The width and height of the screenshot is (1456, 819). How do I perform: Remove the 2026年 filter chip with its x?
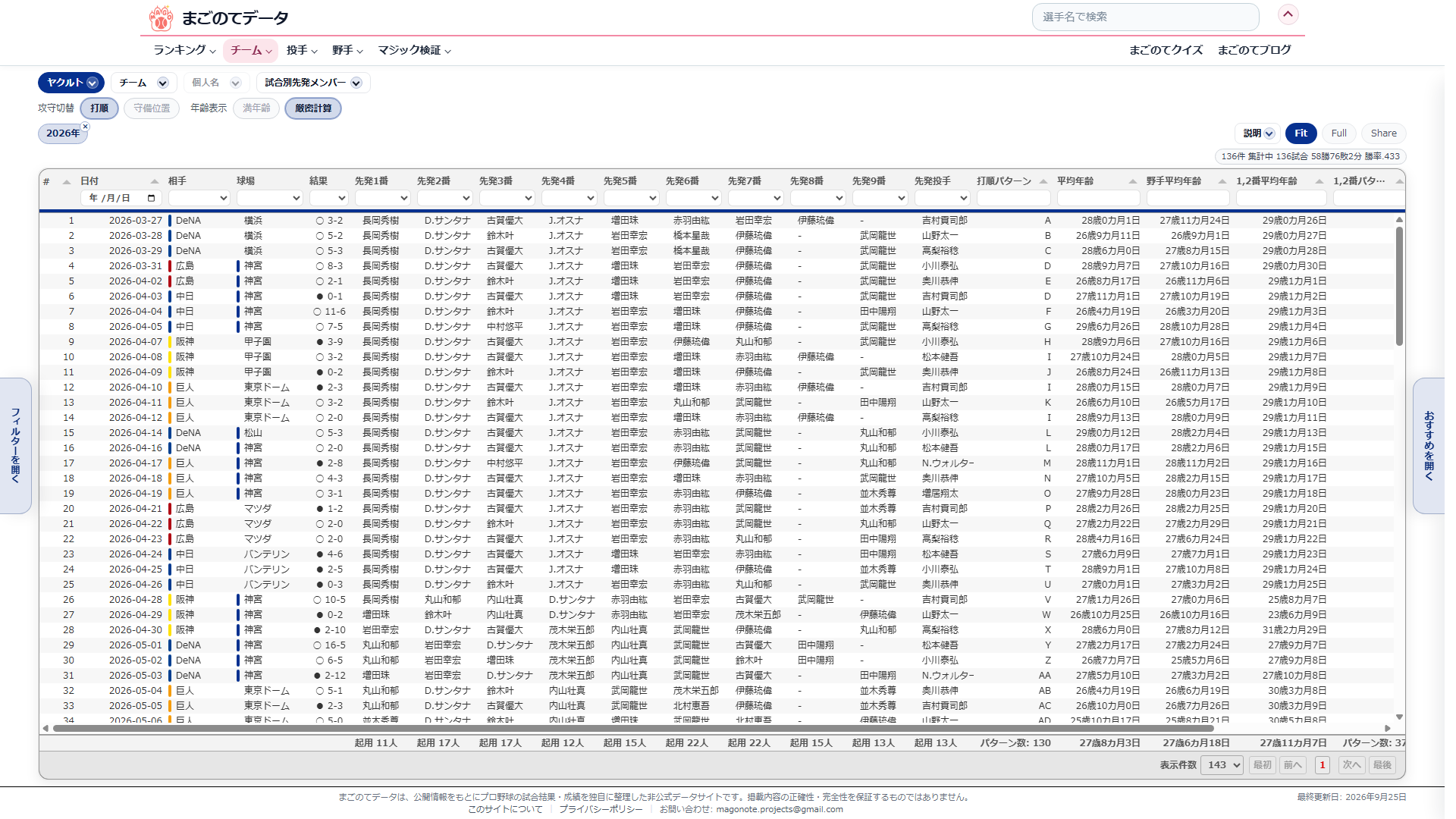[x=86, y=127]
